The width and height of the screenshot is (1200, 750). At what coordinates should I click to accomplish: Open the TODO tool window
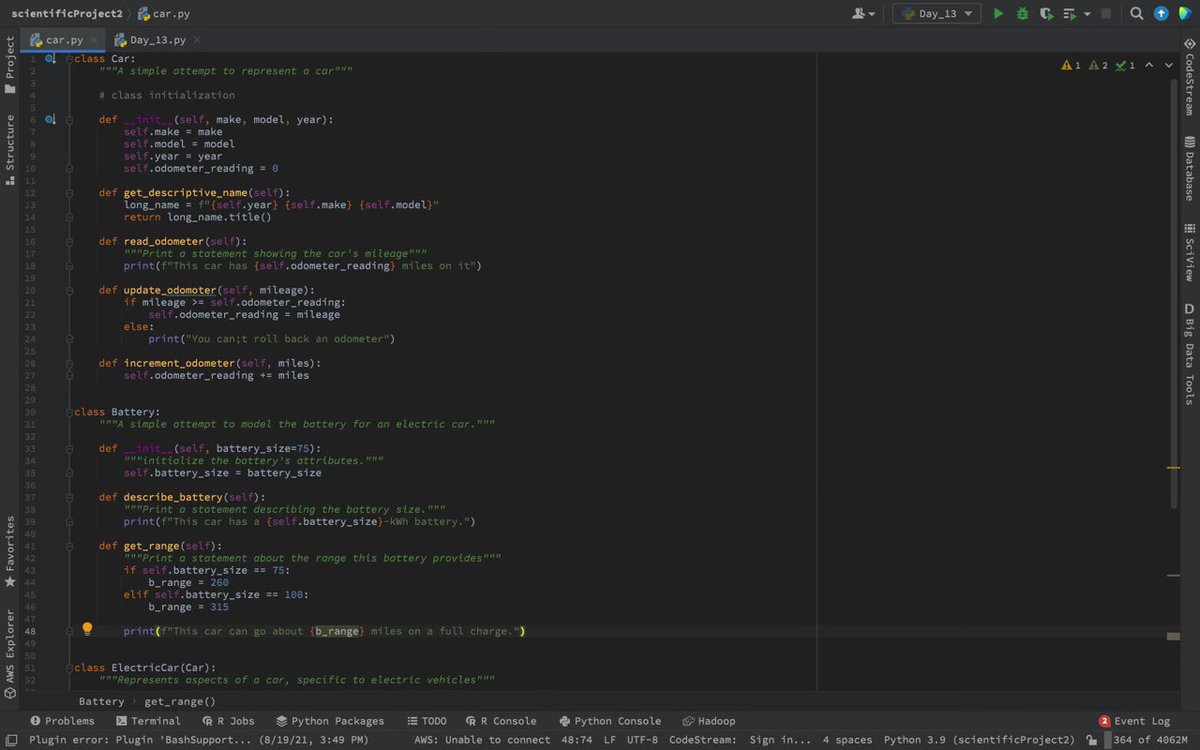pyautogui.click(x=427, y=721)
